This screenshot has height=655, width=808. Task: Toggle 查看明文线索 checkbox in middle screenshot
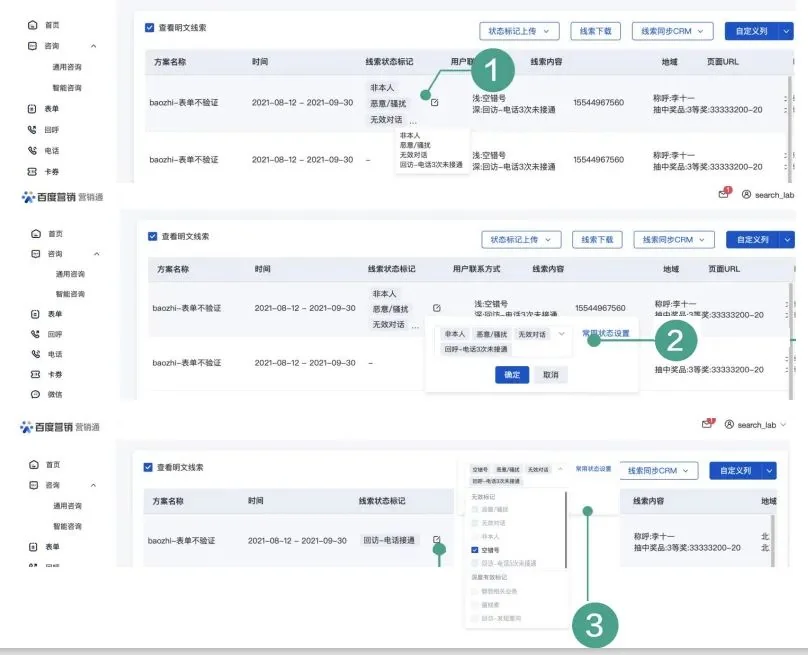(152, 236)
